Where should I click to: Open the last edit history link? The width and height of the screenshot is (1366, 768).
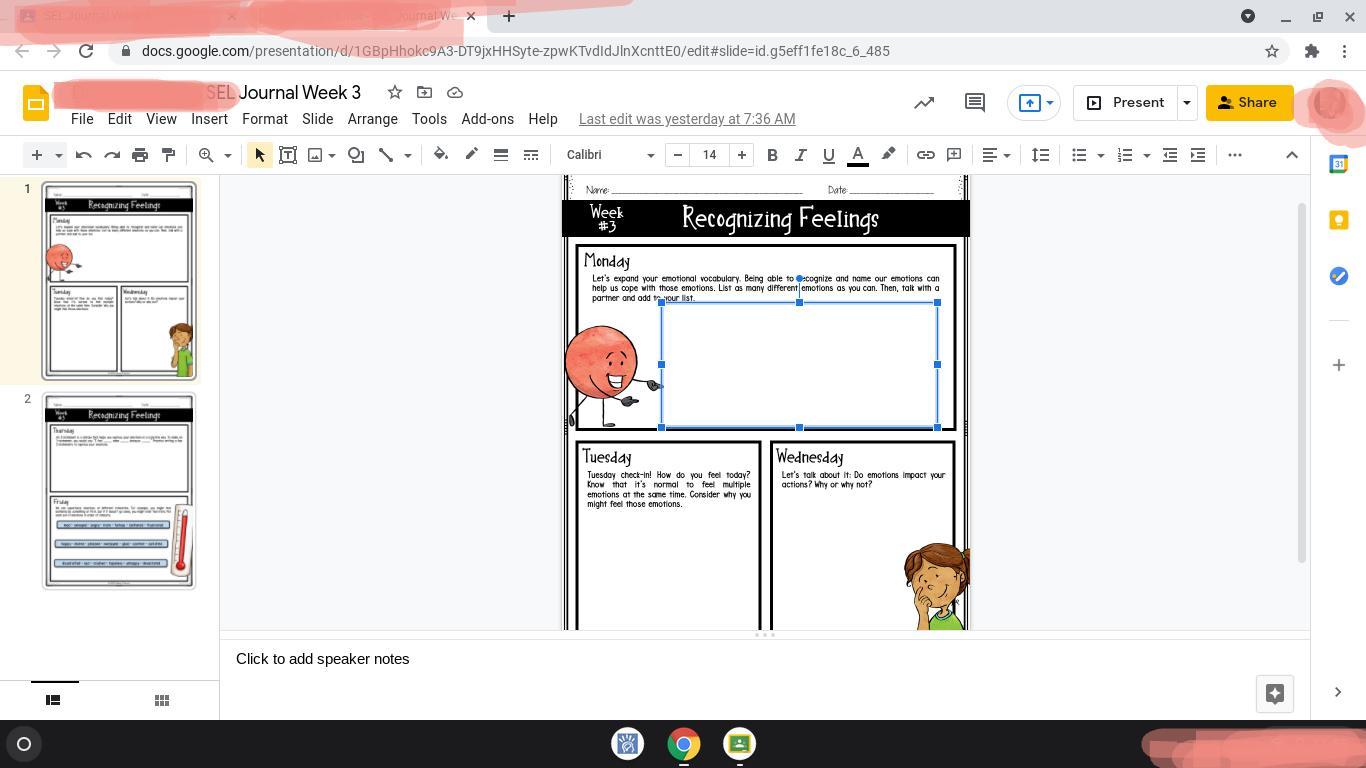click(687, 119)
